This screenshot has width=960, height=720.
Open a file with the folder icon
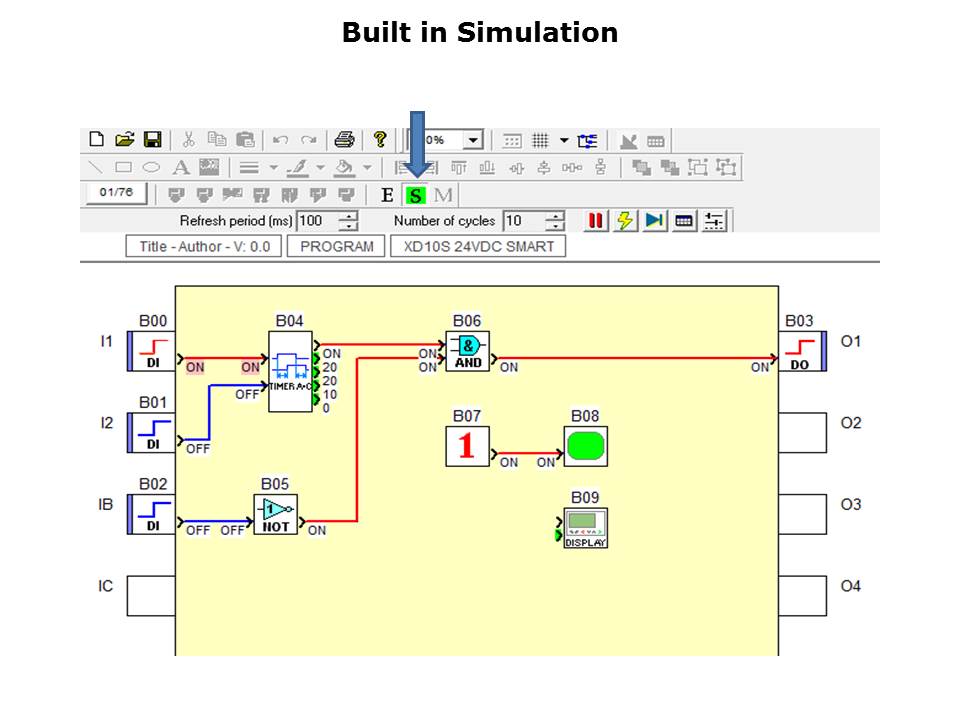click(x=125, y=140)
